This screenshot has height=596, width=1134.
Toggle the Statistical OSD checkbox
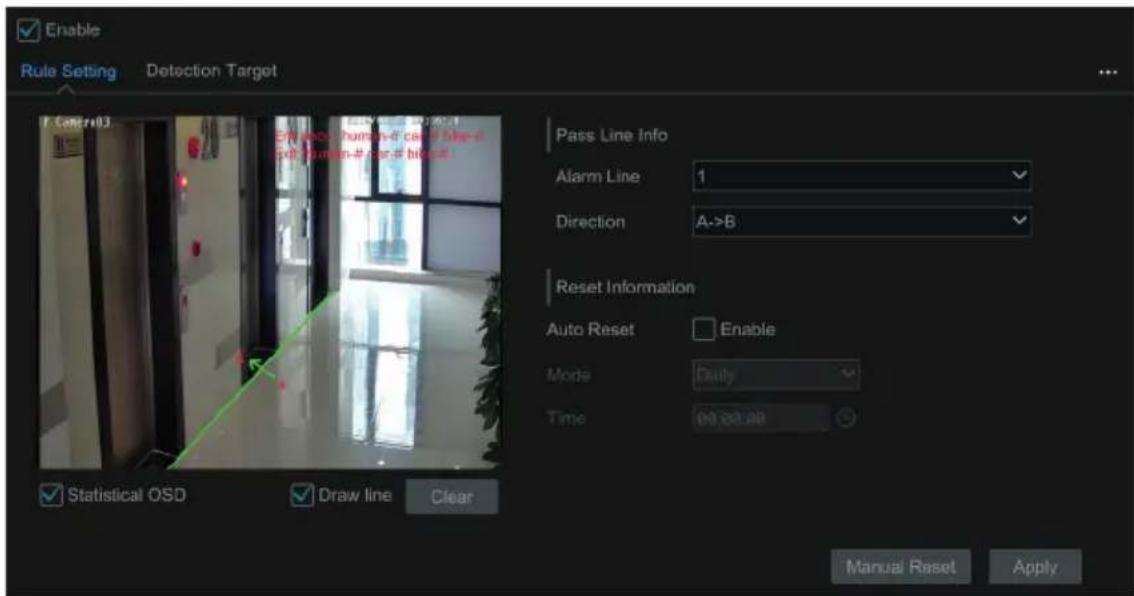(x=51, y=495)
